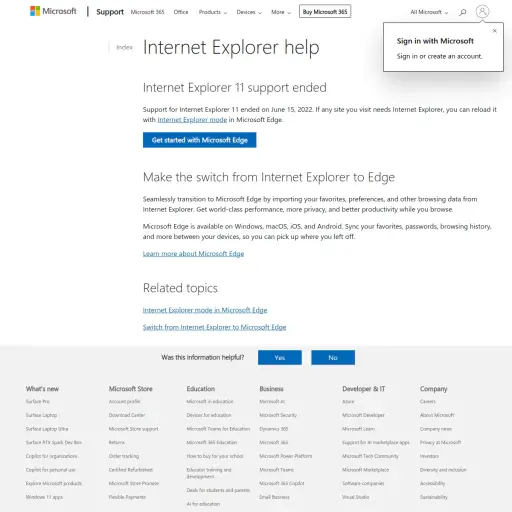Open Microsoft Developer link
Image resolution: width=512 pixels, height=512 pixels.
click(x=363, y=415)
